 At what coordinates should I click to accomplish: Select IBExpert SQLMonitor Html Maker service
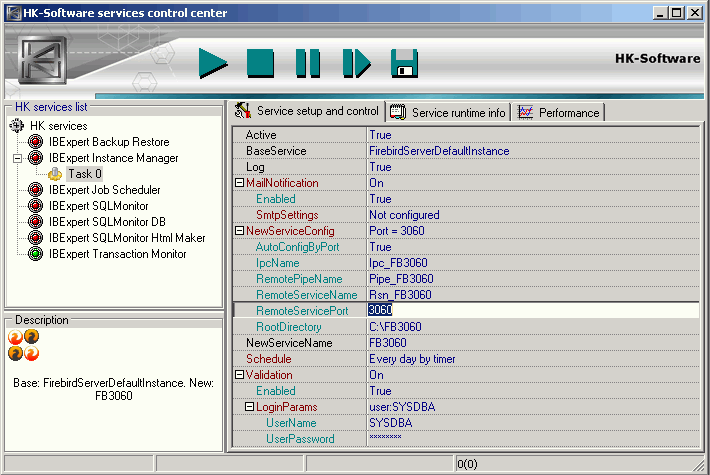(x=127, y=238)
